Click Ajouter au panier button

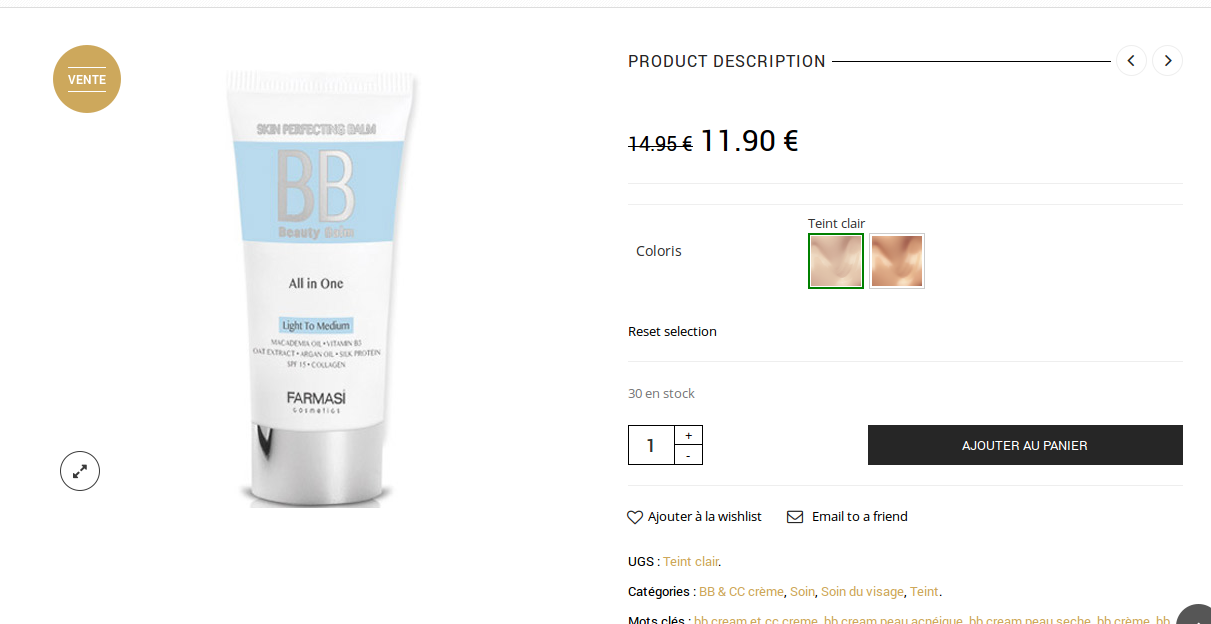1025,445
